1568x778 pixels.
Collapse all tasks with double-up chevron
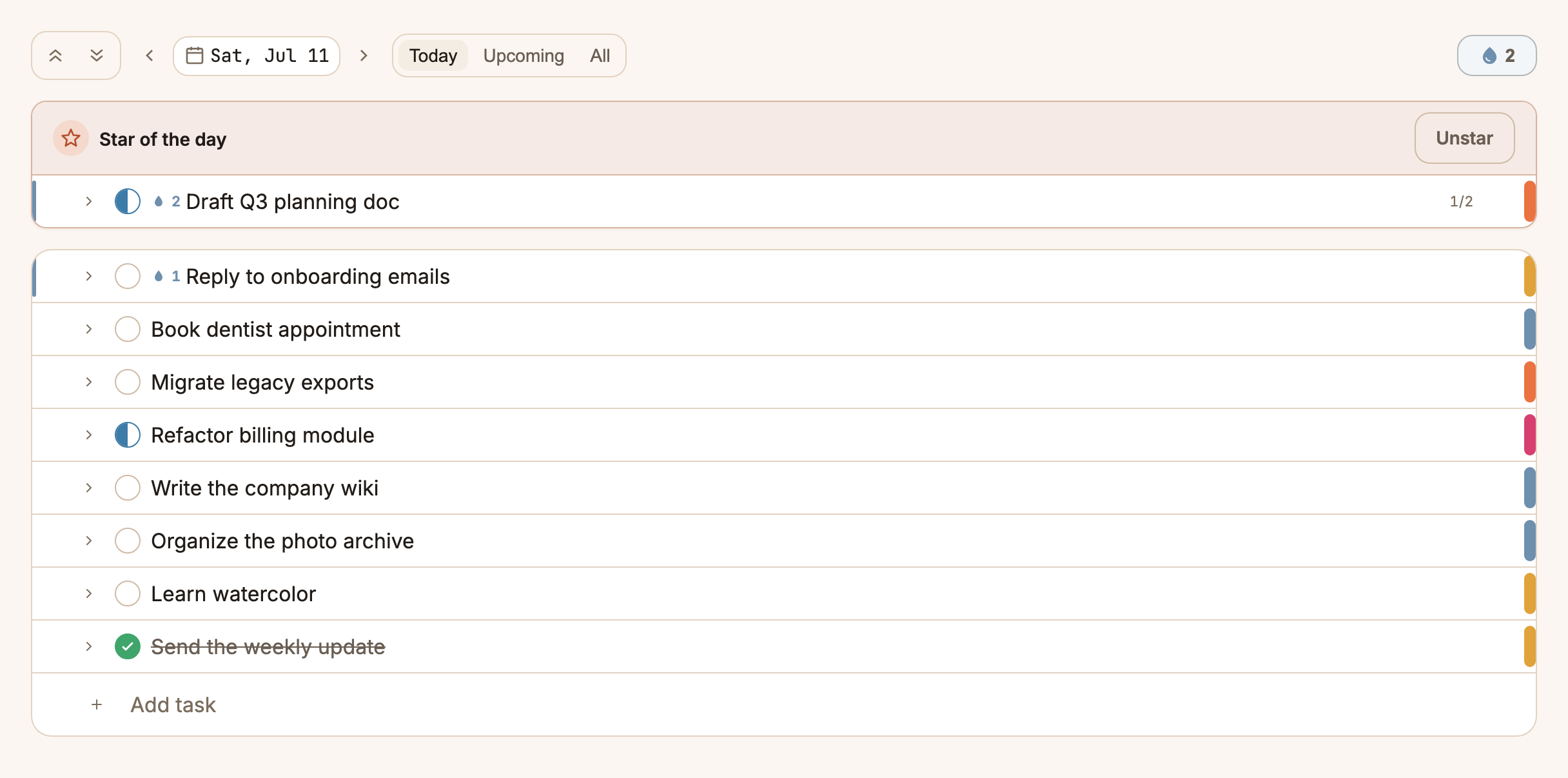click(x=55, y=55)
